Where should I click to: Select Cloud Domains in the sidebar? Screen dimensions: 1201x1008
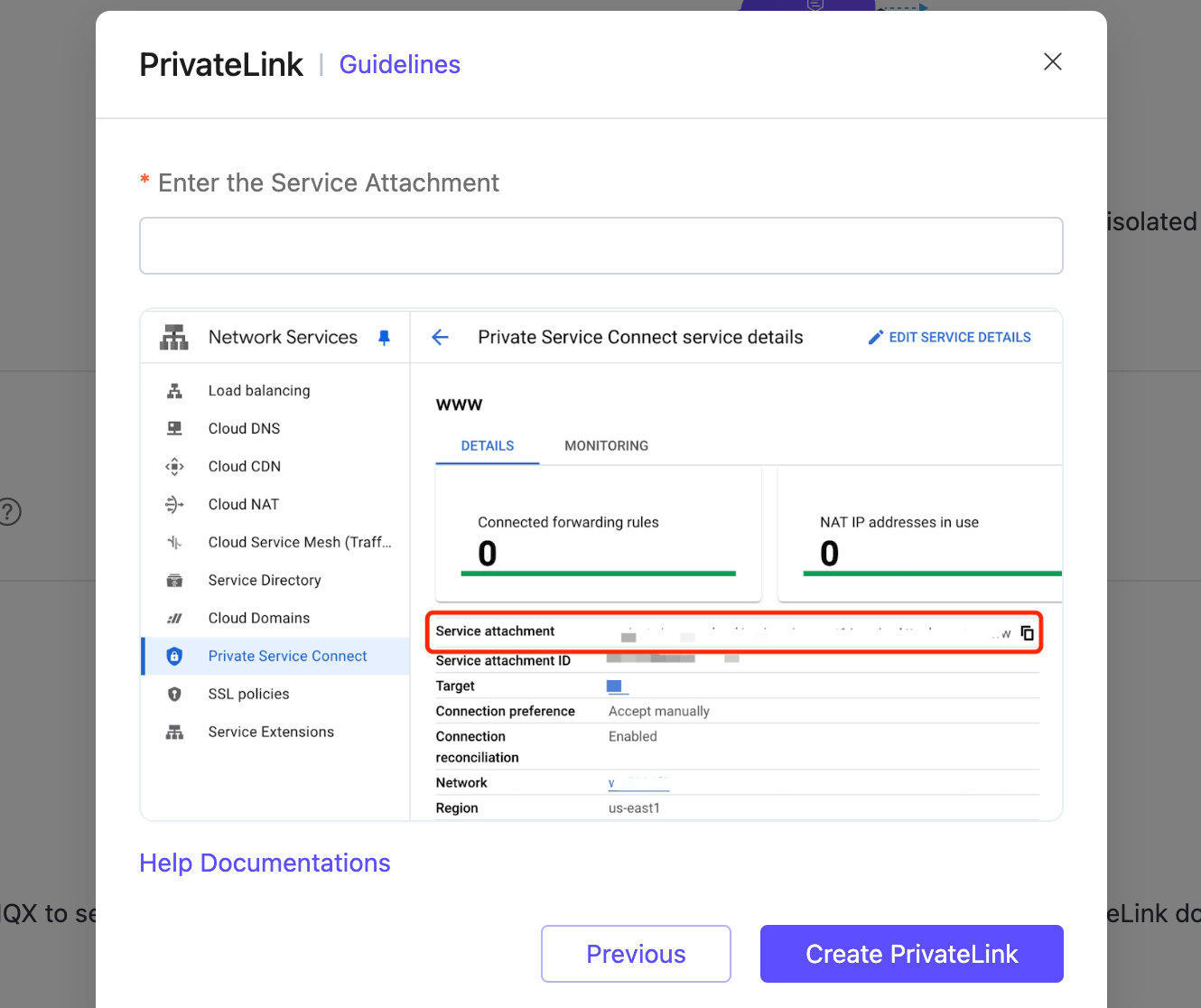click(x=258, y=618)
